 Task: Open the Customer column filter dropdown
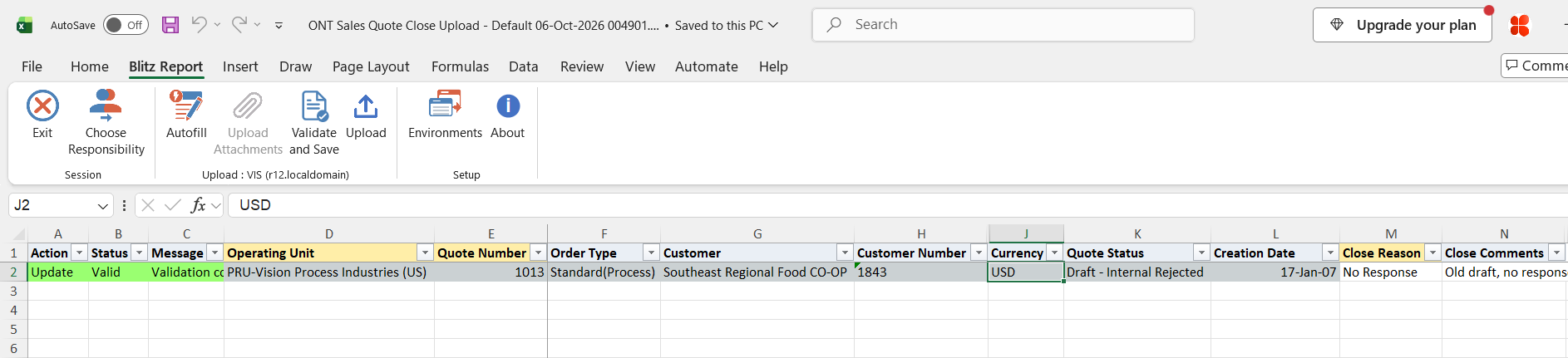(x=846, y=253)
